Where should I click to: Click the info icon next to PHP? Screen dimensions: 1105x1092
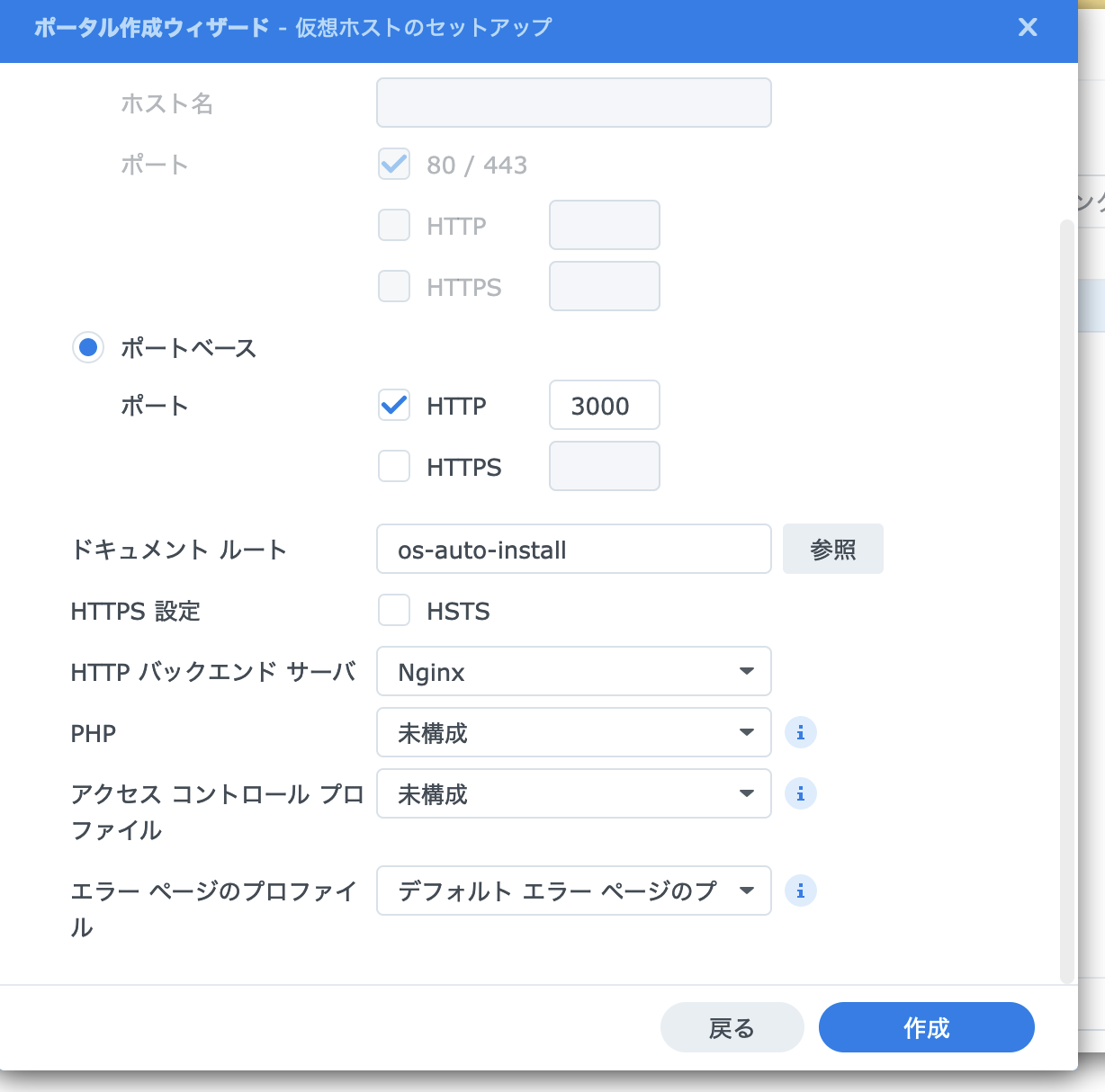pyautogui.click(x=800, y=732)
